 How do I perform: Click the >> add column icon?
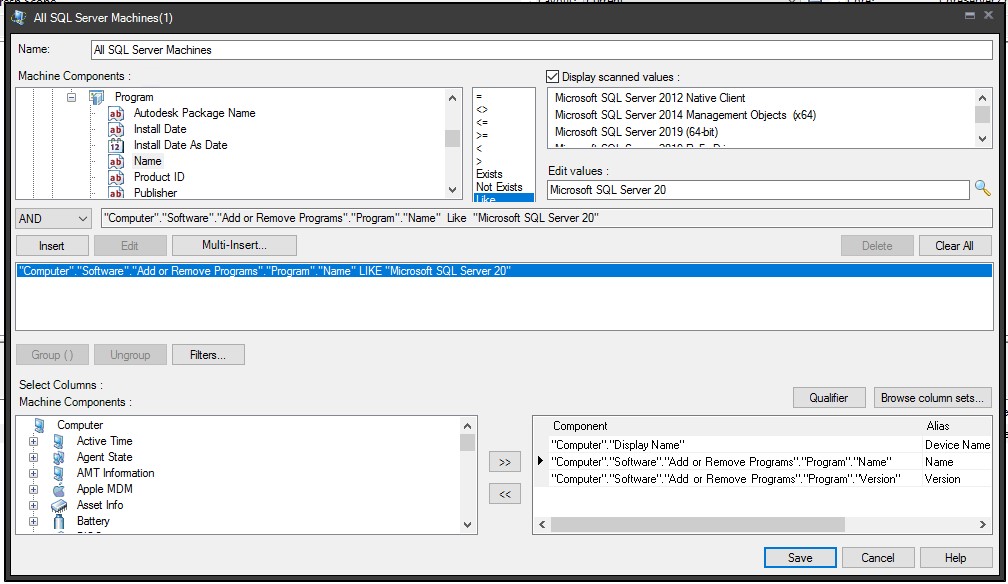click(x=504, y=461)
